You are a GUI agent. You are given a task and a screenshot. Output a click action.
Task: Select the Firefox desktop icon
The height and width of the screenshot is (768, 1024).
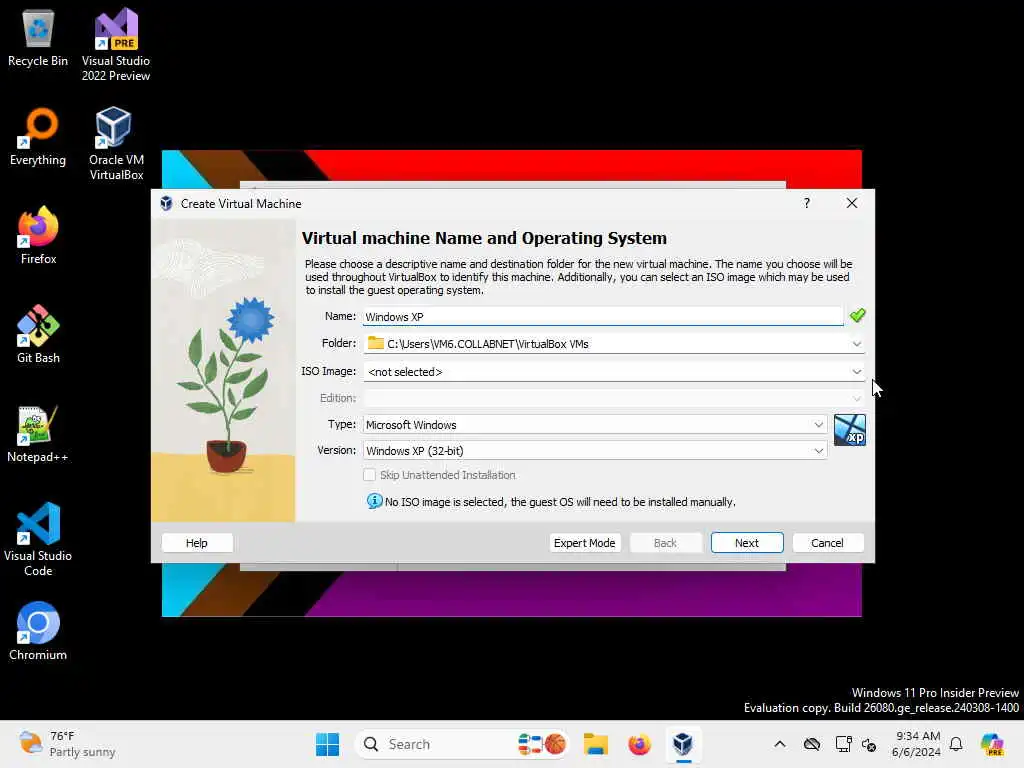(38, 235)
